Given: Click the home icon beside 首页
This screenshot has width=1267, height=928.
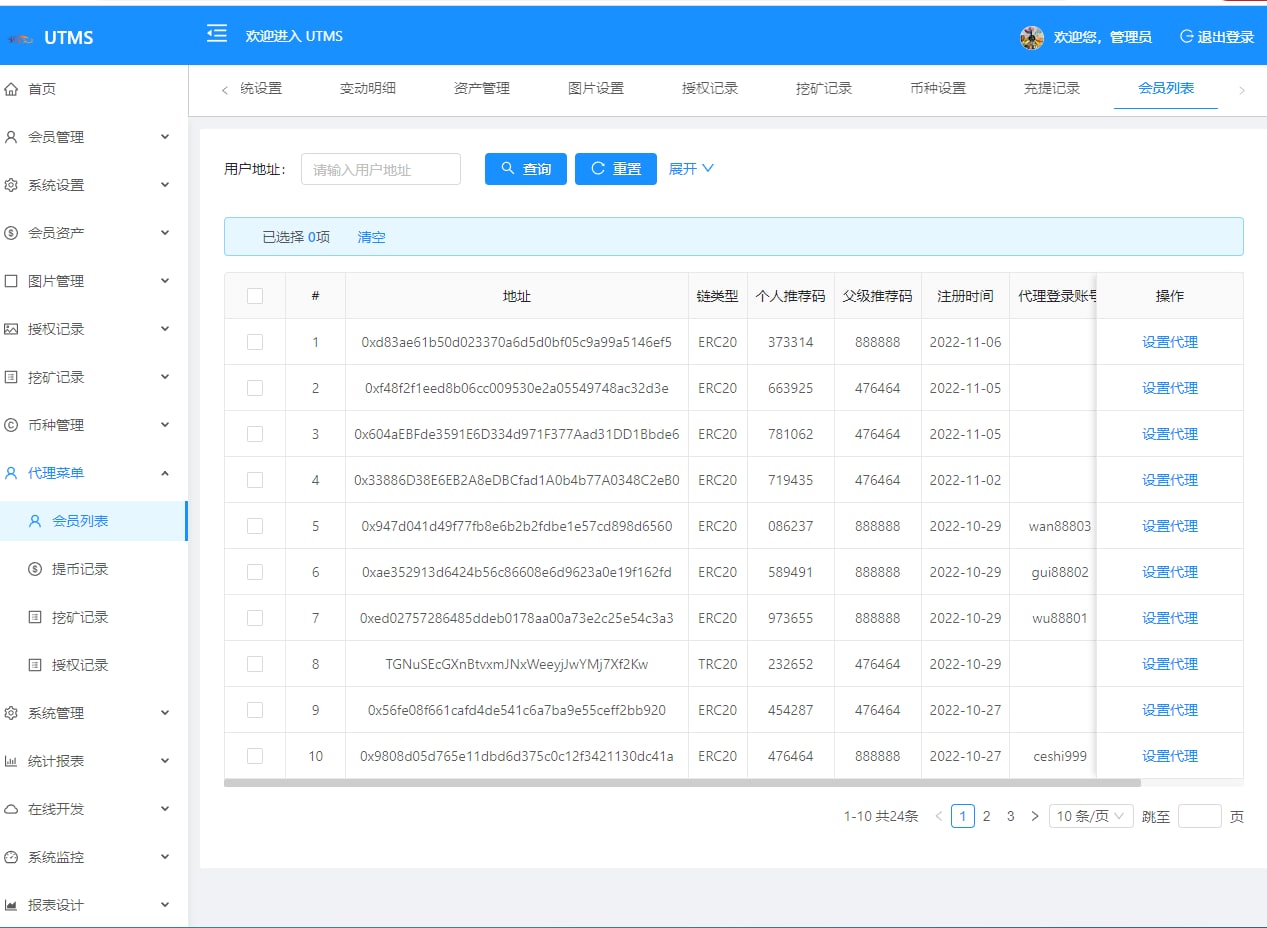Looking at the screenshot, I should [x=12, y=89].
